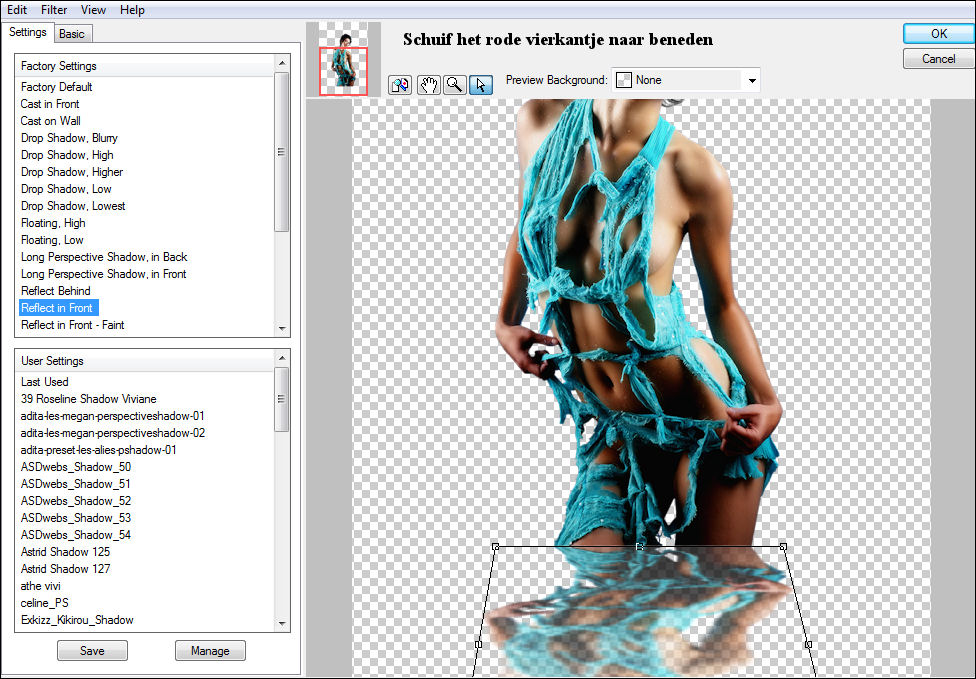Screen dimensions: 976x679
Task: Select adita-les-megan-perspectiveshadow-02 setting
Action: pyautogui.click(x=113, y=433)
